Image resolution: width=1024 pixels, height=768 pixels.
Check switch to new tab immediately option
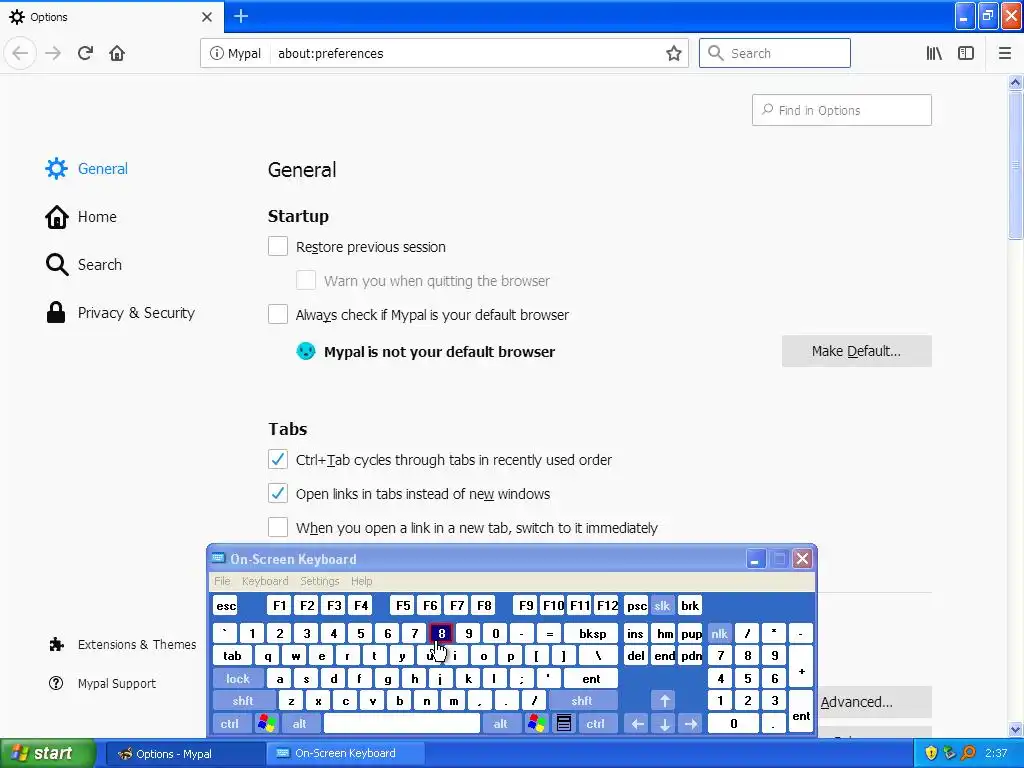278,527
